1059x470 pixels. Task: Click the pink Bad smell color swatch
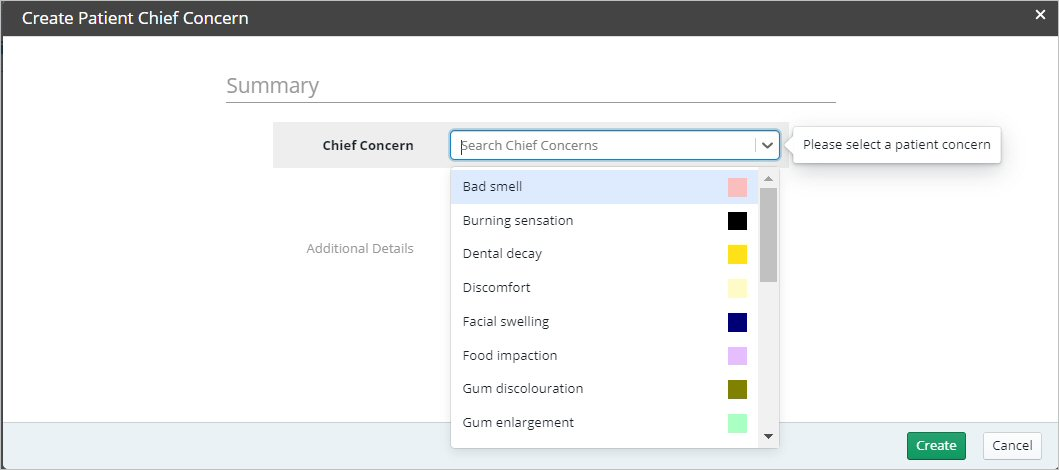point(738,187)
